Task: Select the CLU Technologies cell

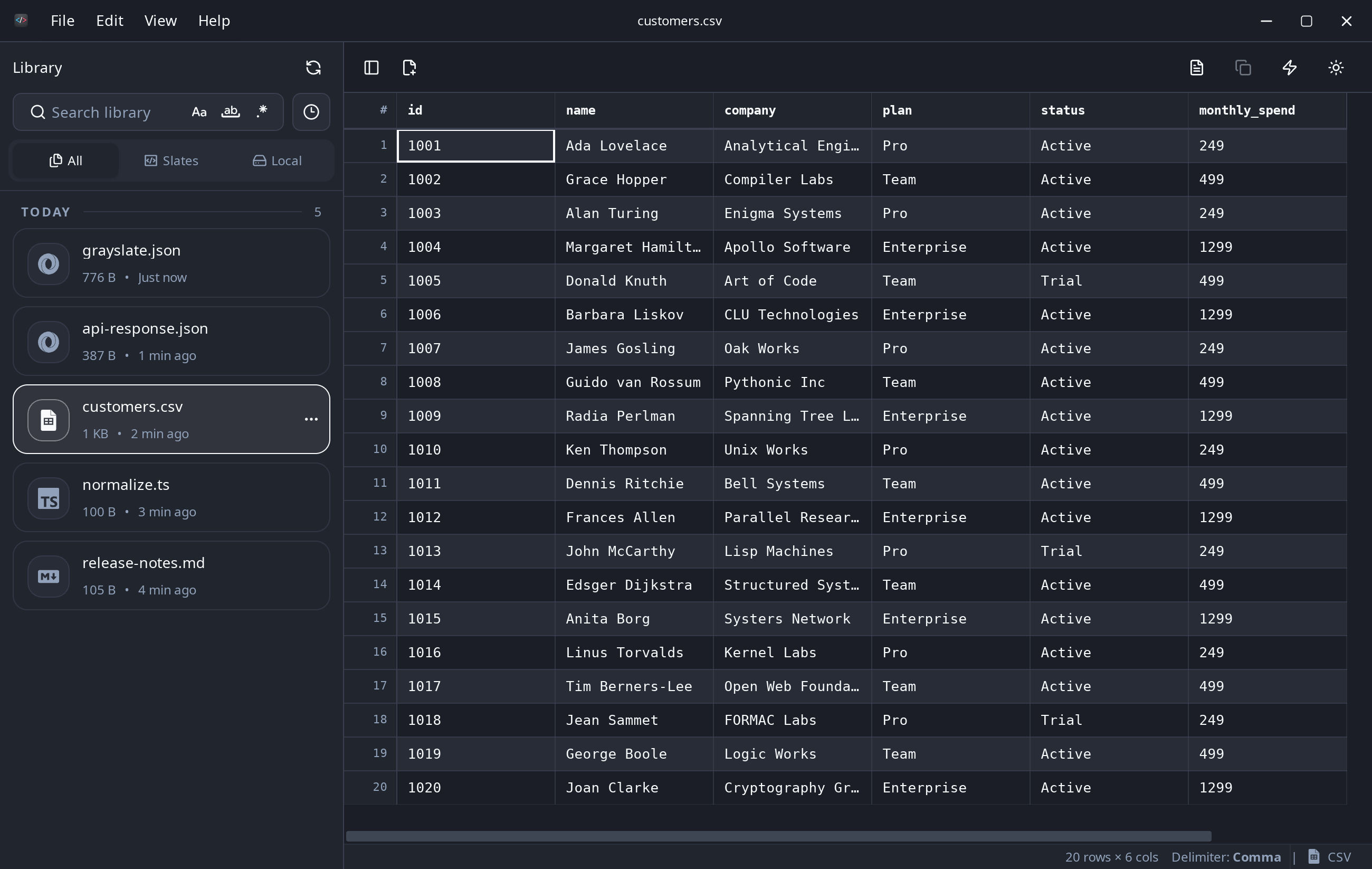Action: click(793, 315)
